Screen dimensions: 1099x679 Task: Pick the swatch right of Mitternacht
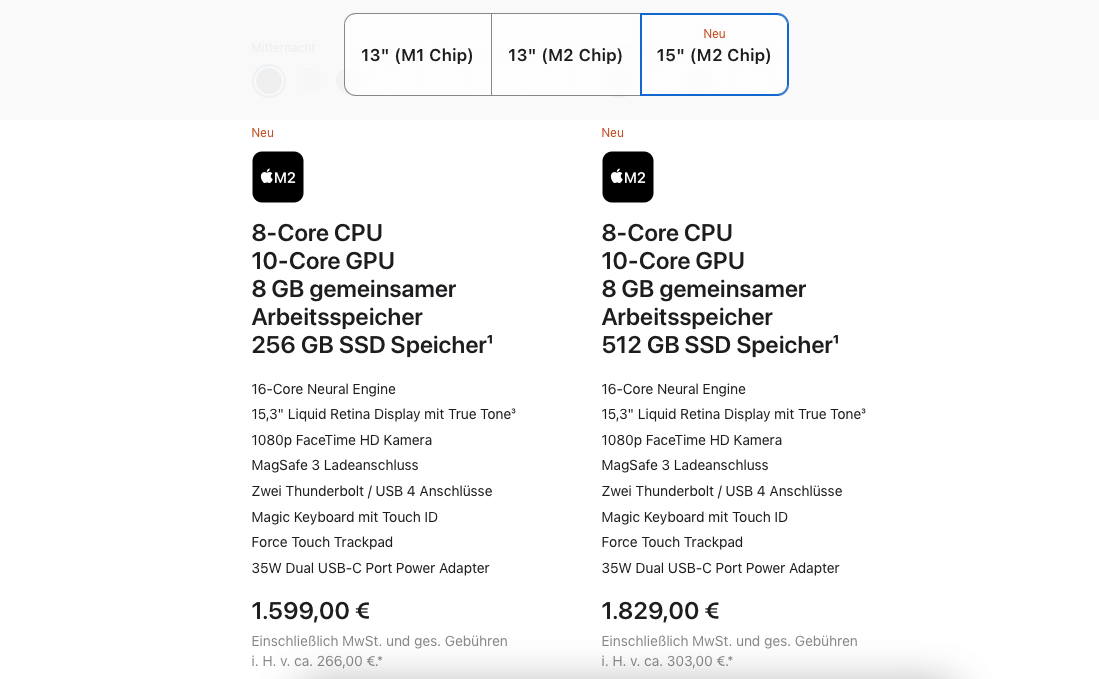tap(310, 81)
